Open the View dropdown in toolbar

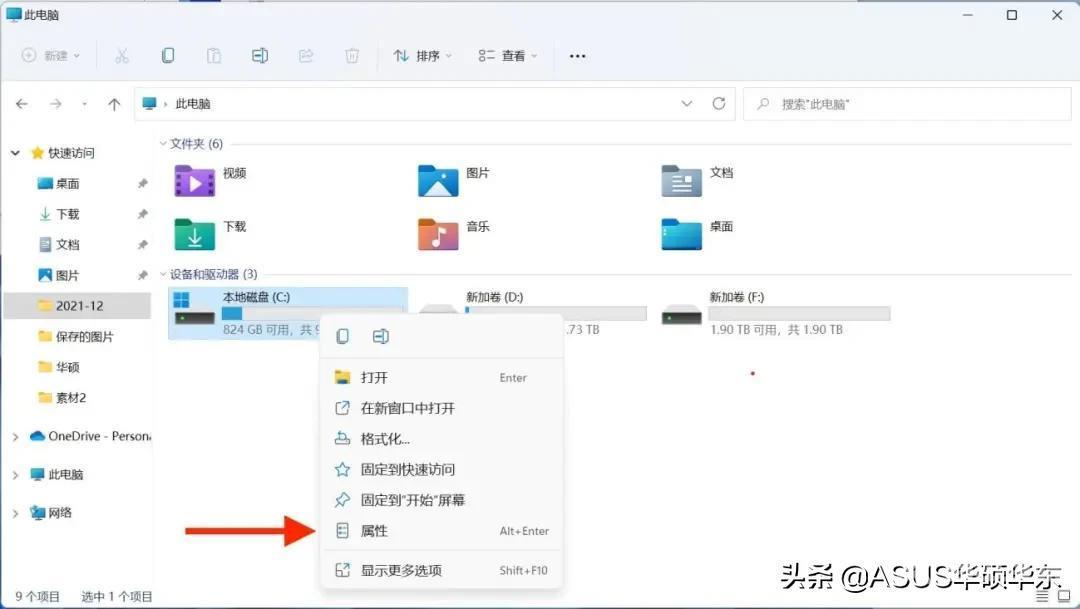click(x=507, y=56)
